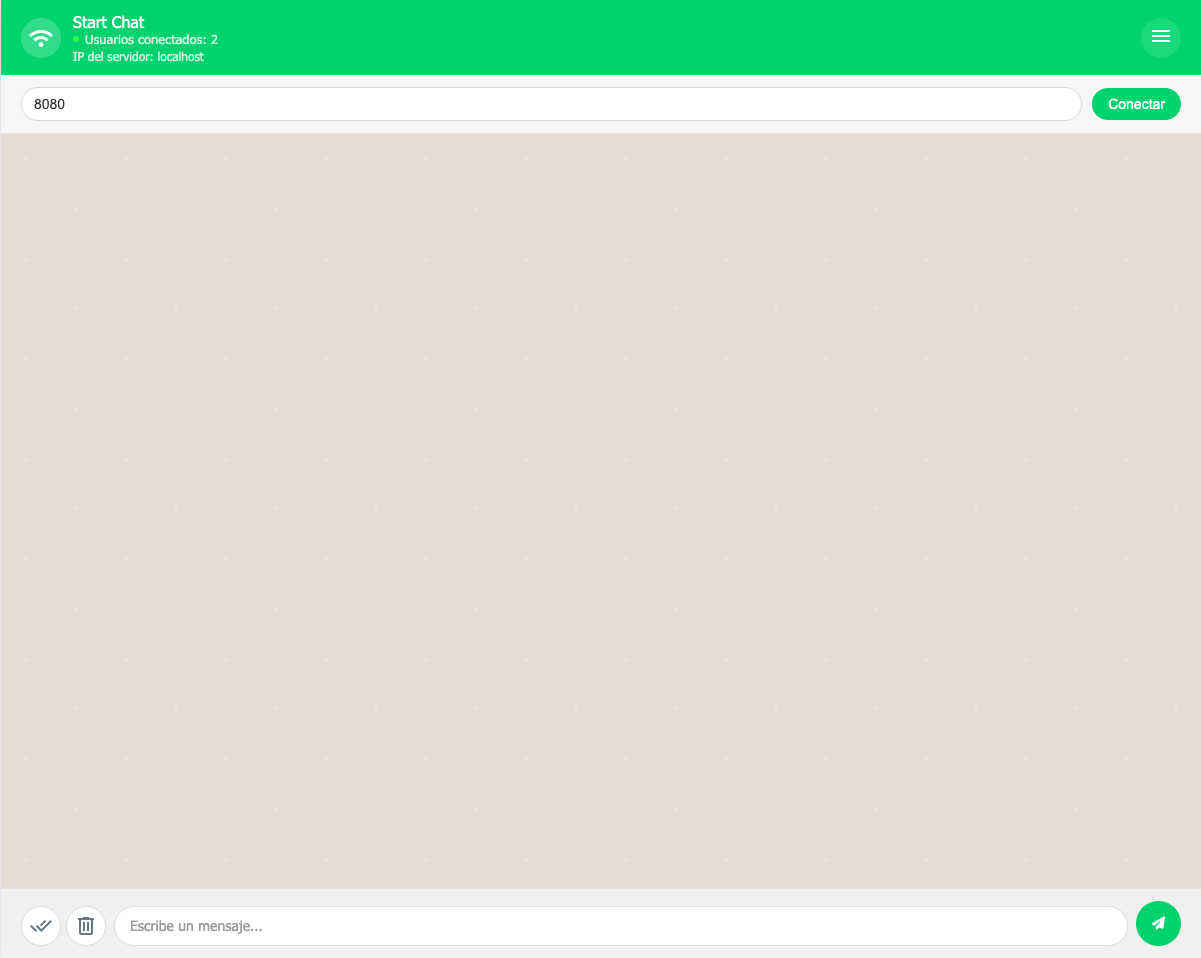Click the empty chat background area

tap(600, 500)
